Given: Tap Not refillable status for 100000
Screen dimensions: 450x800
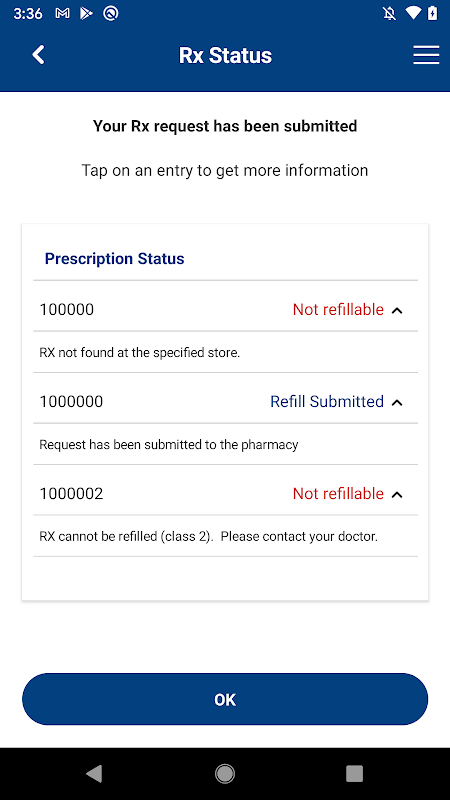Looking at the screenshot, I should point(338,309).
